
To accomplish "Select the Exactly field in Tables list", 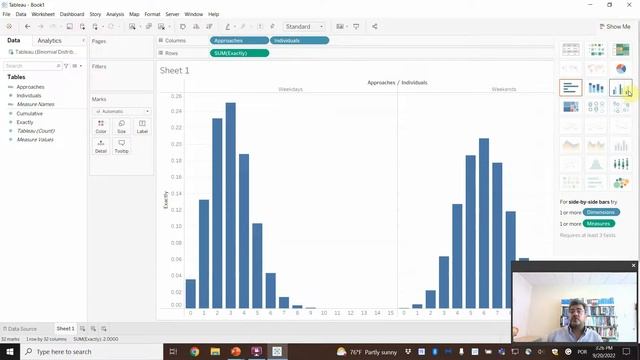I will [x=25, y=122].
